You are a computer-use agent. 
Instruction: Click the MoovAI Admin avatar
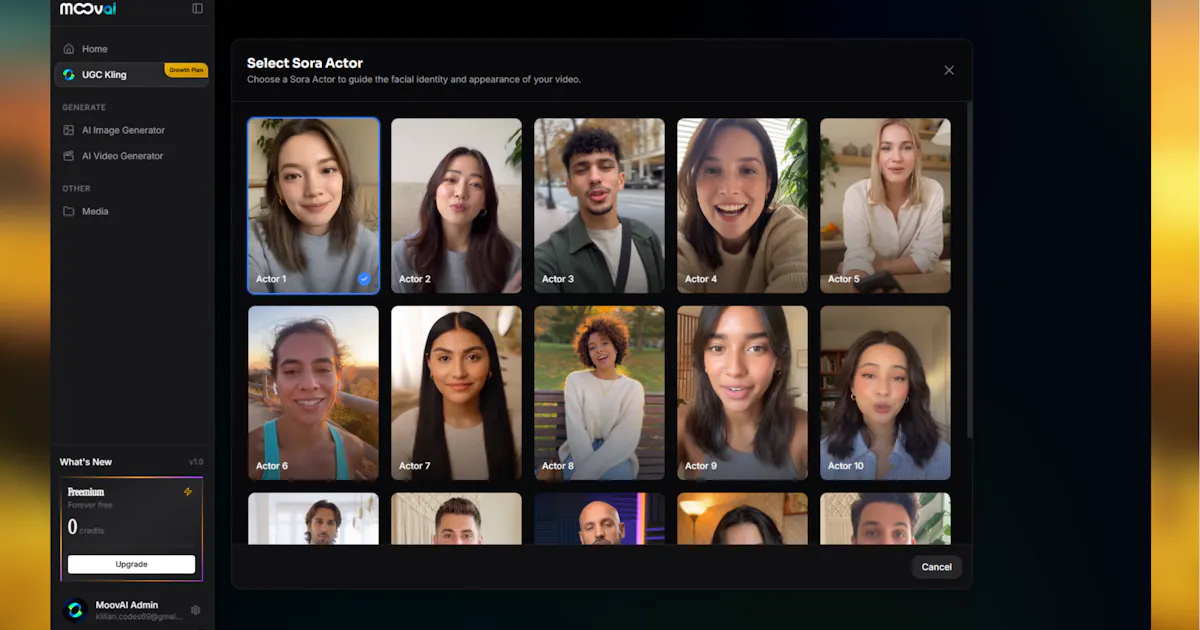[75, 610]
